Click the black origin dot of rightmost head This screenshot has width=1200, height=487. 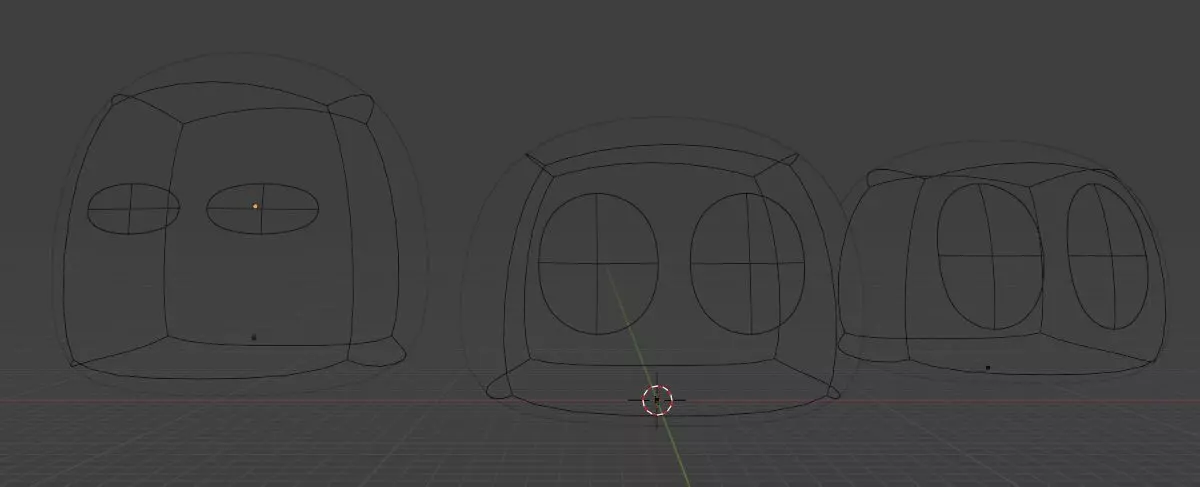[x=988, y=368]
